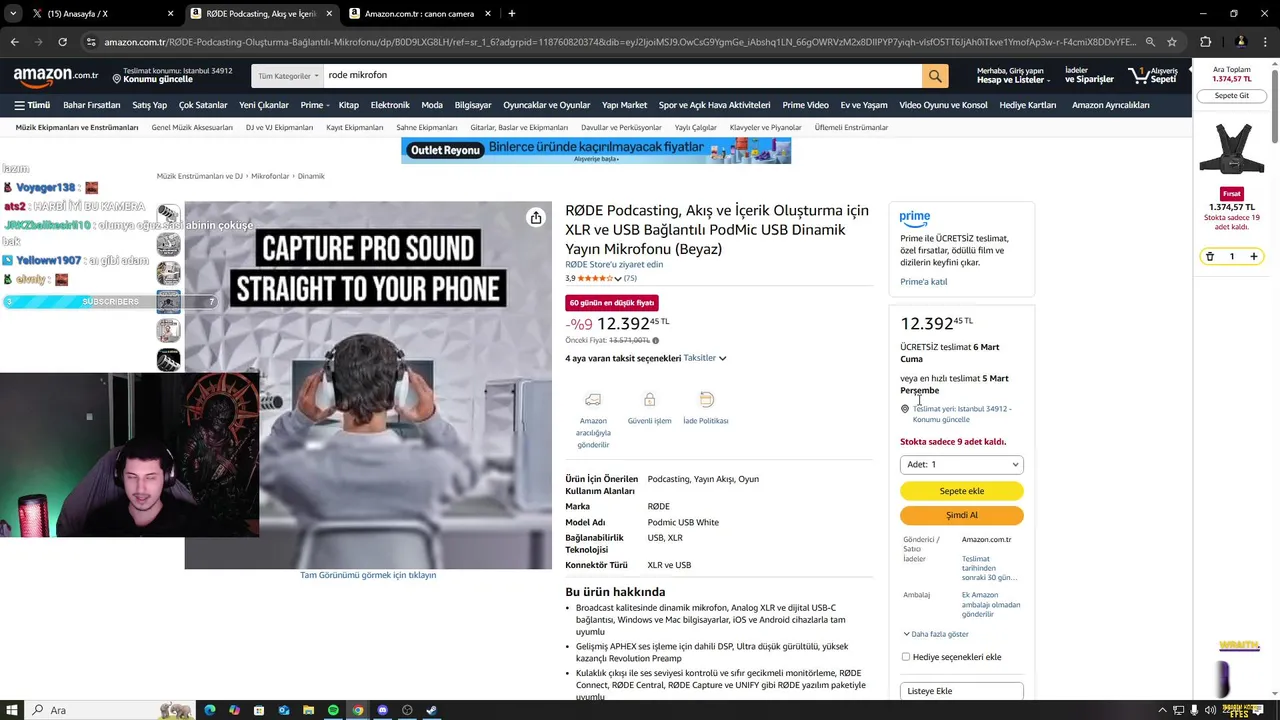Open a new browser tab with plus
This screenshot has width=1280, height=720.
pos(512,13)
